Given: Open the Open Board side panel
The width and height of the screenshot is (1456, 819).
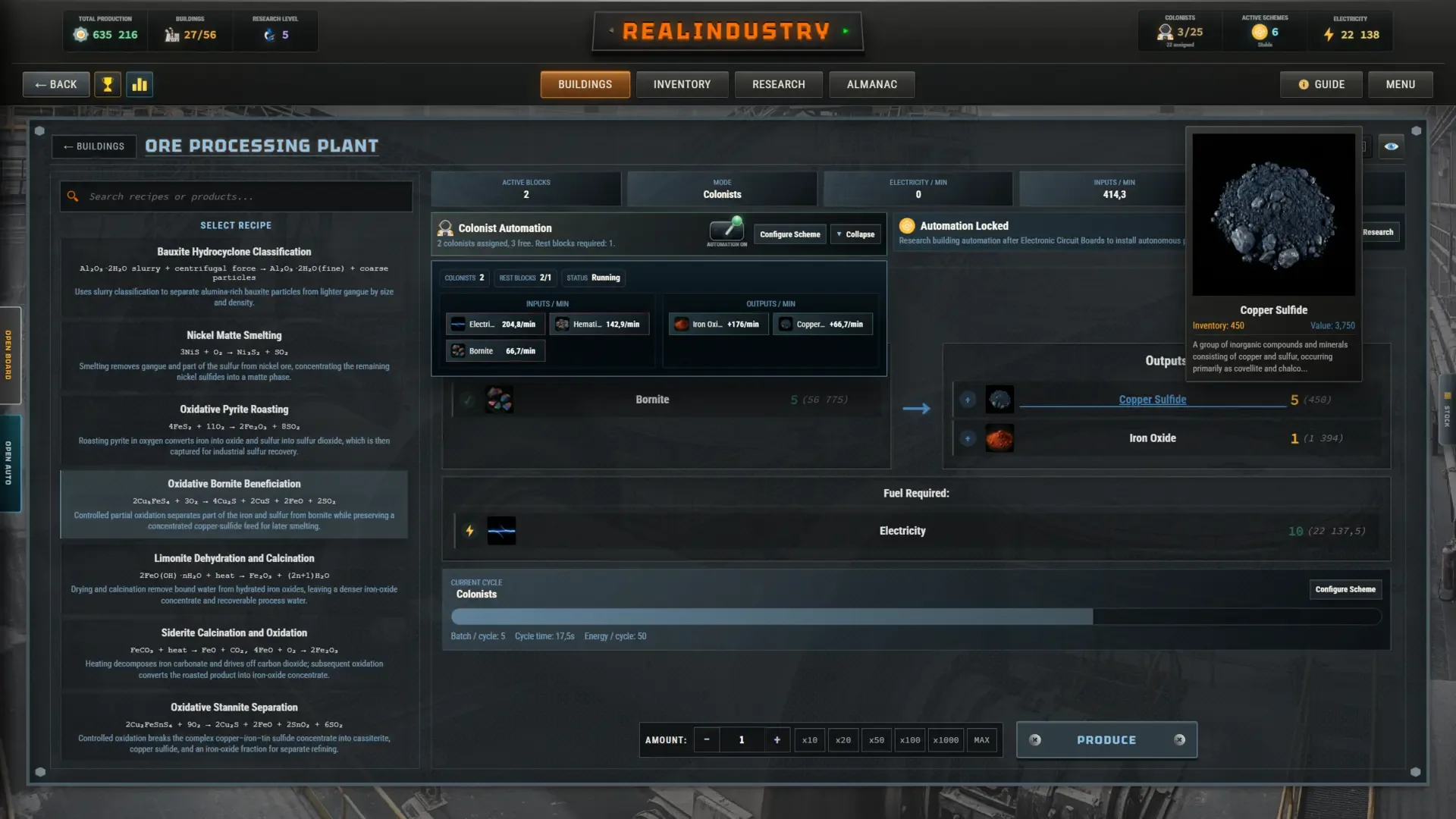Looking at the screenshot, I should 9,355.
